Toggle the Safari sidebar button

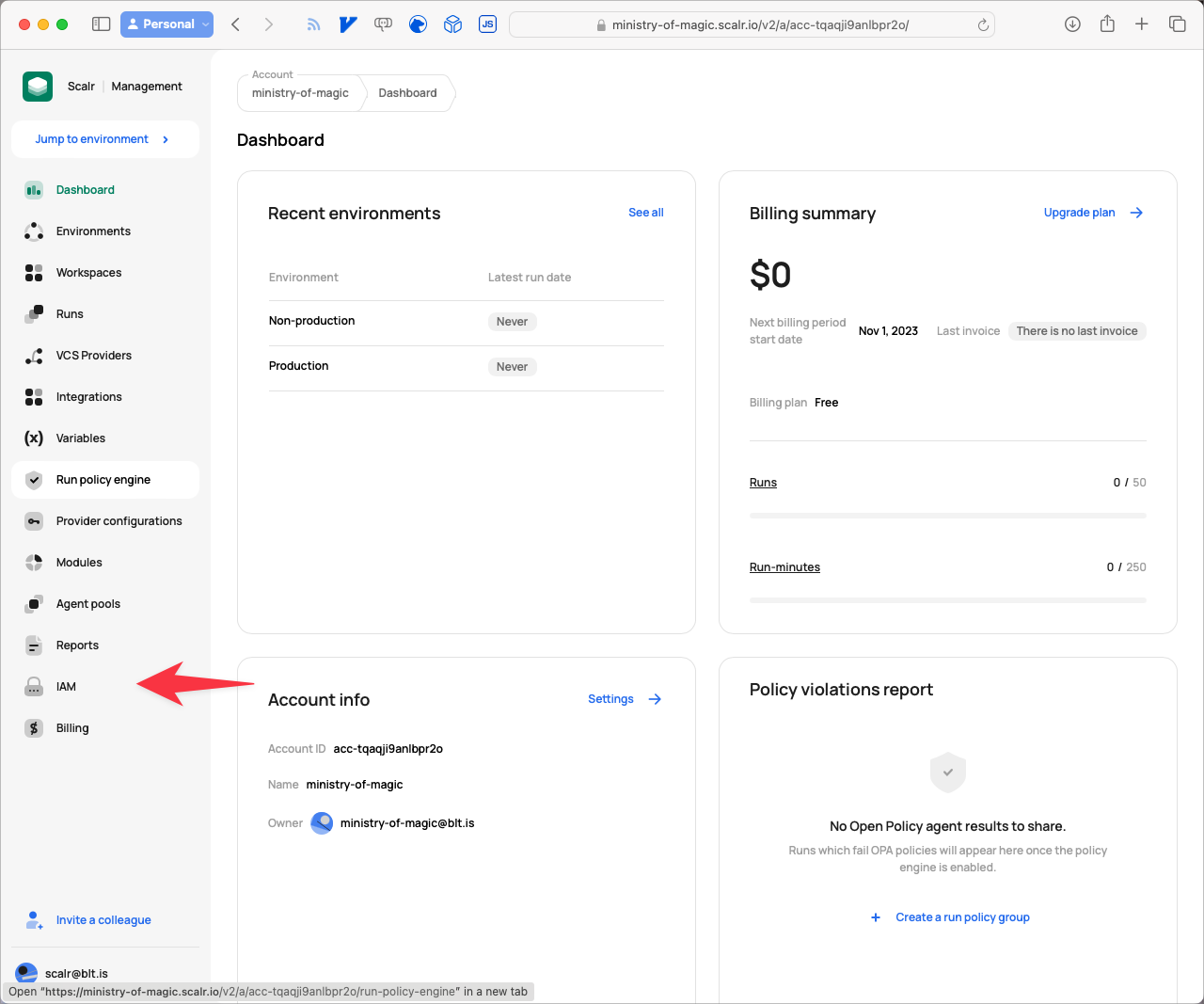[x=101, y=24]
